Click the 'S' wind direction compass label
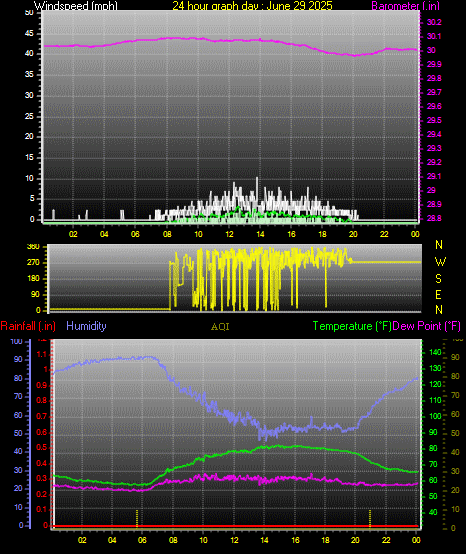The image size is (466, 554). [438, 279]
